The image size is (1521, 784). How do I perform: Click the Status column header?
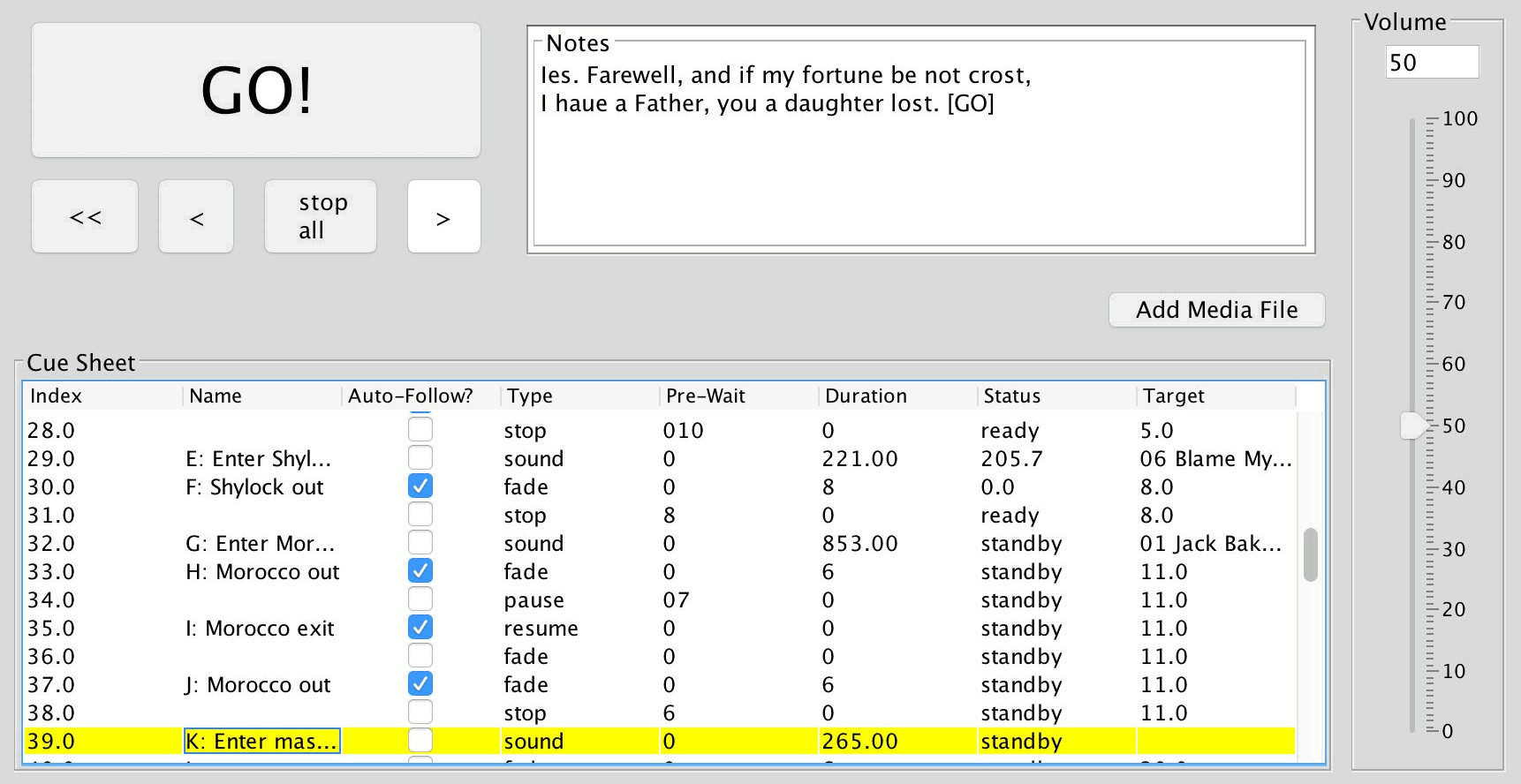coord(1057,396)
